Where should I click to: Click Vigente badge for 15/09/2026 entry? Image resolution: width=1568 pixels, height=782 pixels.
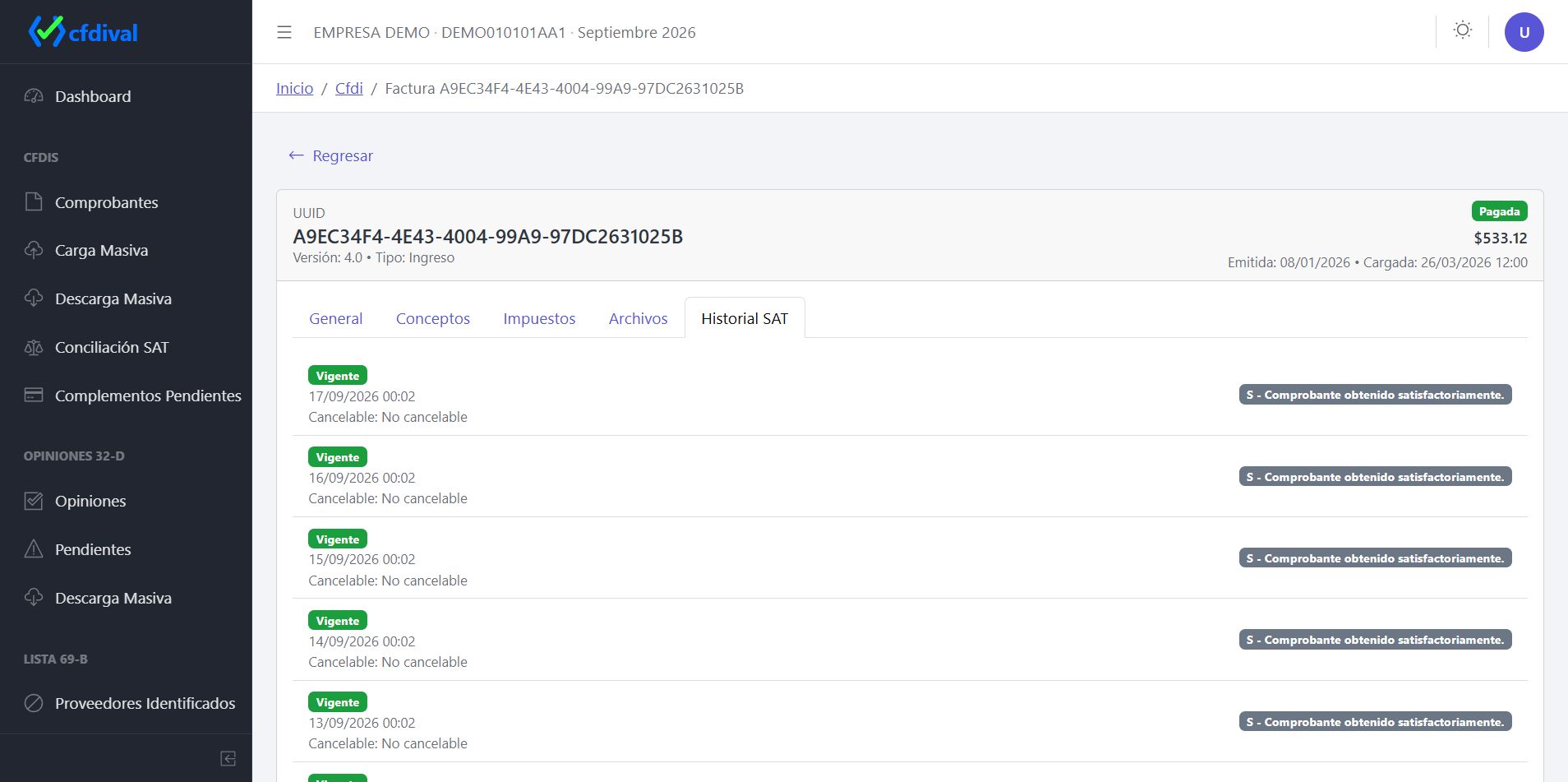(x=338, y=539)
